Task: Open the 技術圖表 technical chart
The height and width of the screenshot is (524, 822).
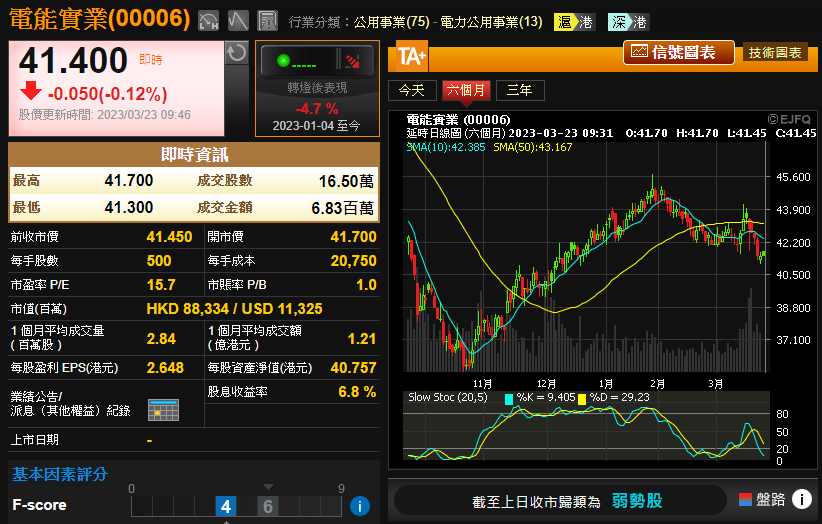Action: point(775,53)
